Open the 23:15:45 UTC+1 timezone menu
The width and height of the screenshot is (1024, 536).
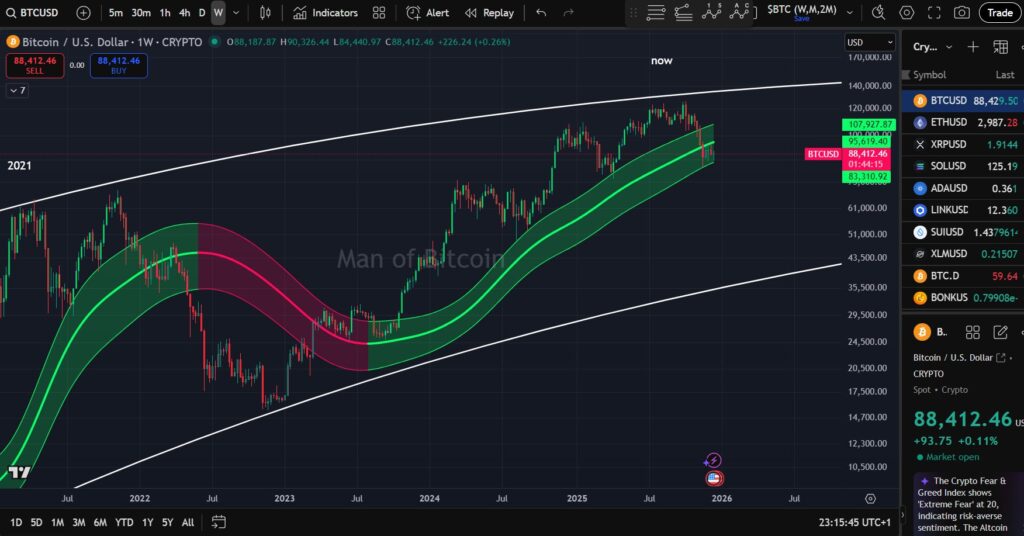(x=854, y=522)
